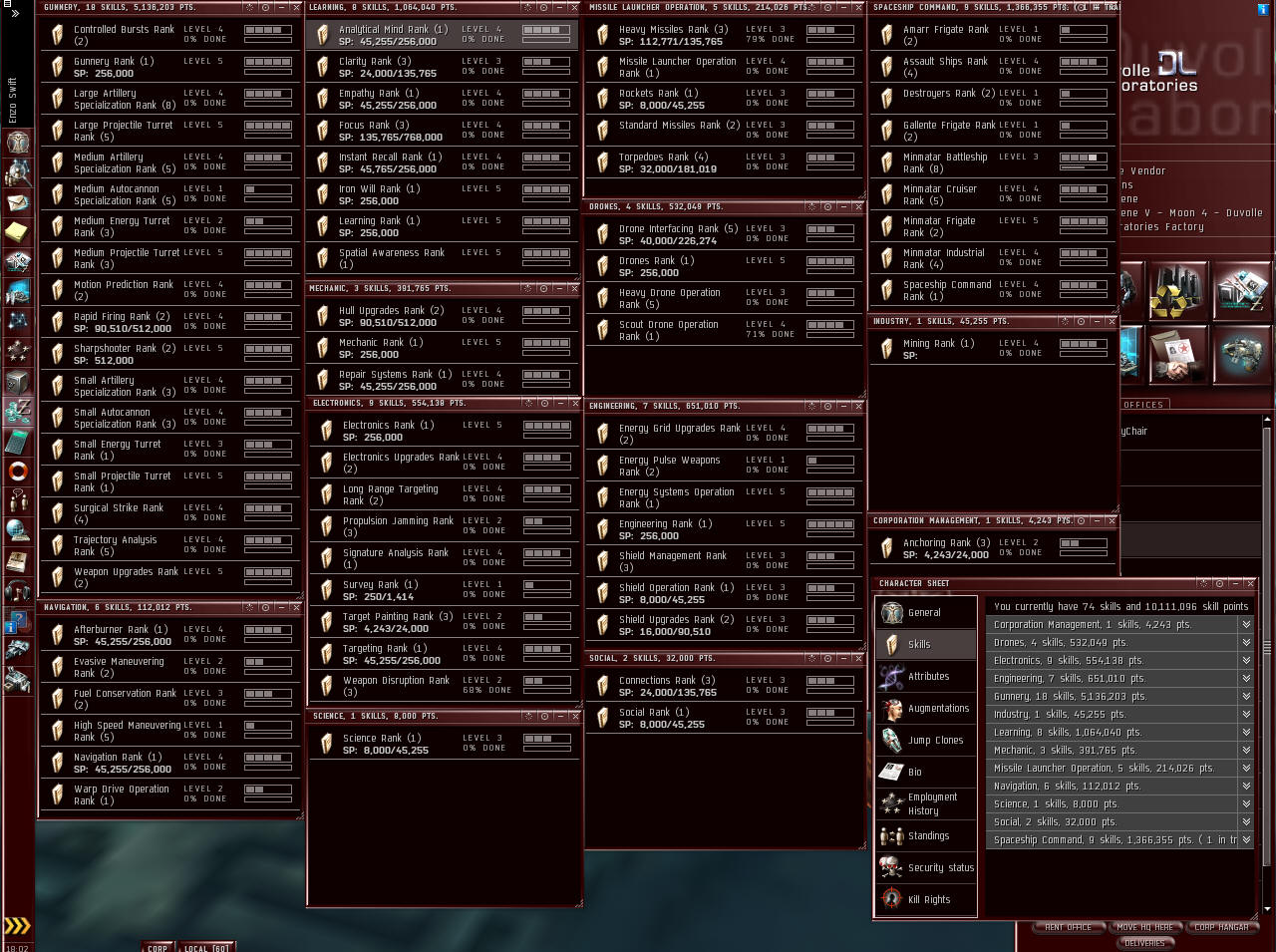Click the Scout Drone Operation level bar
Screen dimensions: 1276x952
pos(829,326)
